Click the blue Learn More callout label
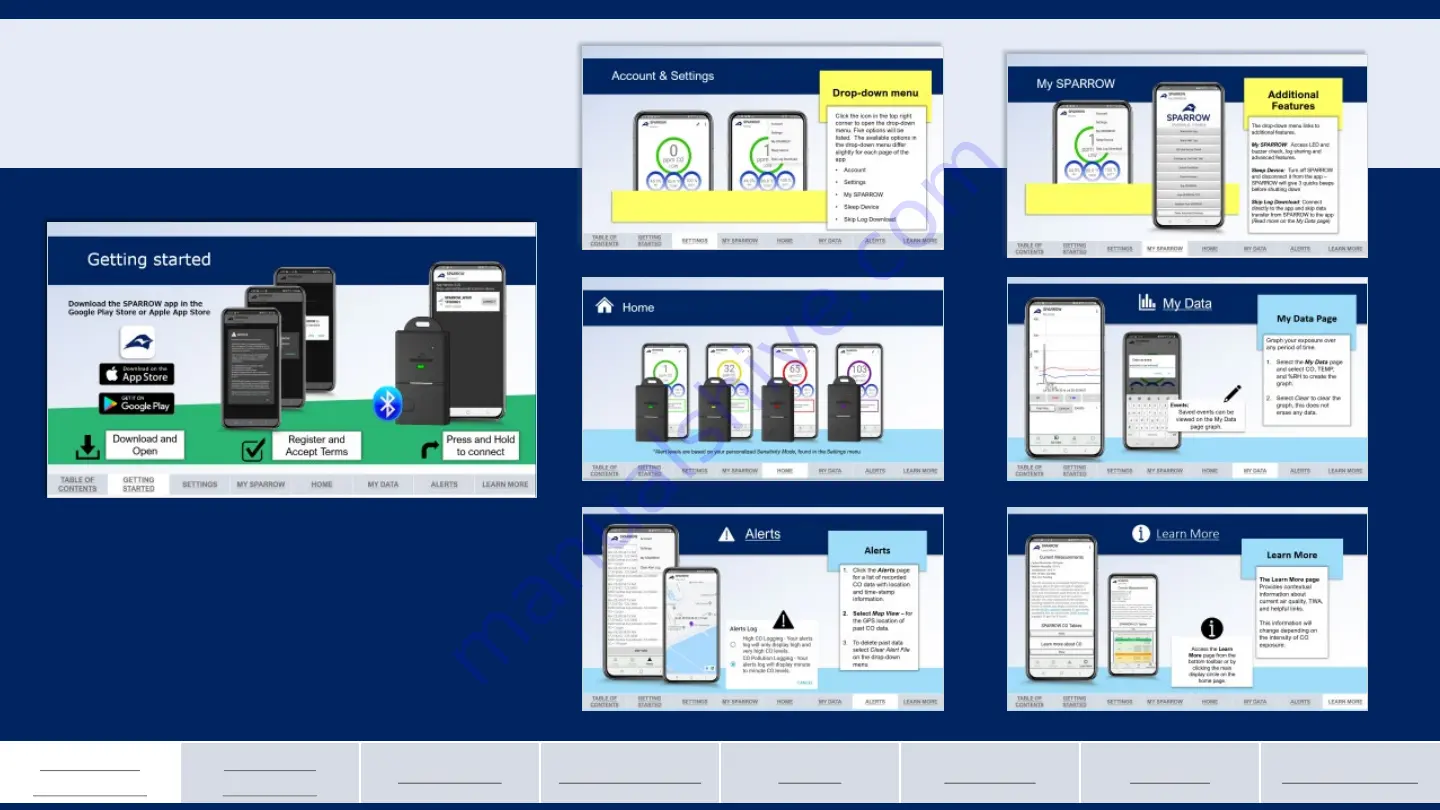 pos(1291,555)
